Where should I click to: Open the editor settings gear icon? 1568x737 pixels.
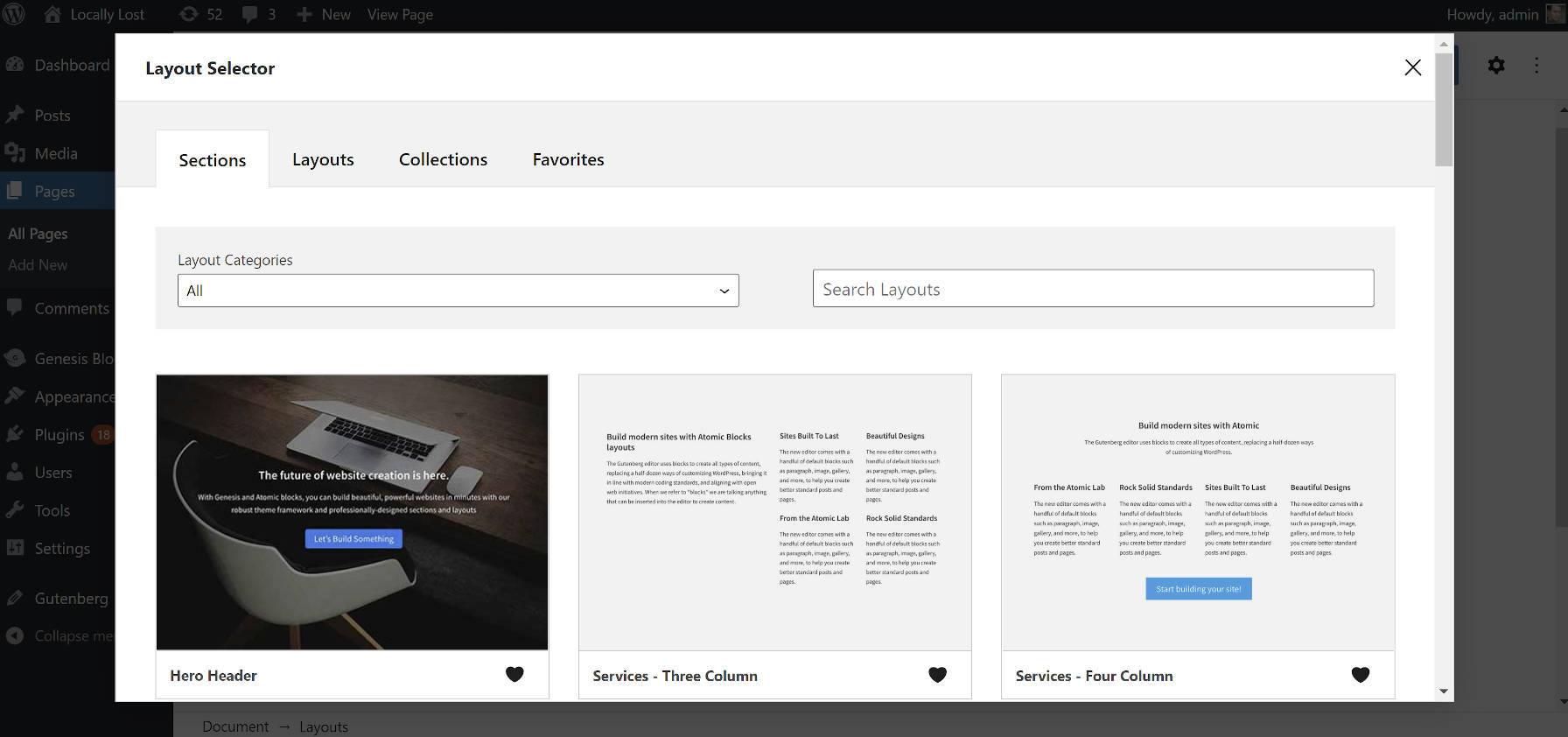pos(1496,65)
